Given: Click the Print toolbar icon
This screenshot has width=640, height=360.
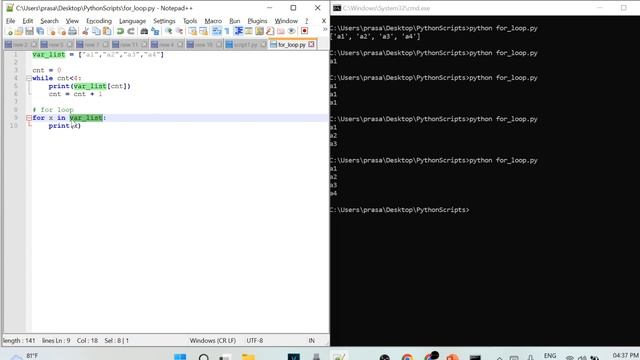Looking at the screenshot, I should pyautogui.click(x=72, y=31).
